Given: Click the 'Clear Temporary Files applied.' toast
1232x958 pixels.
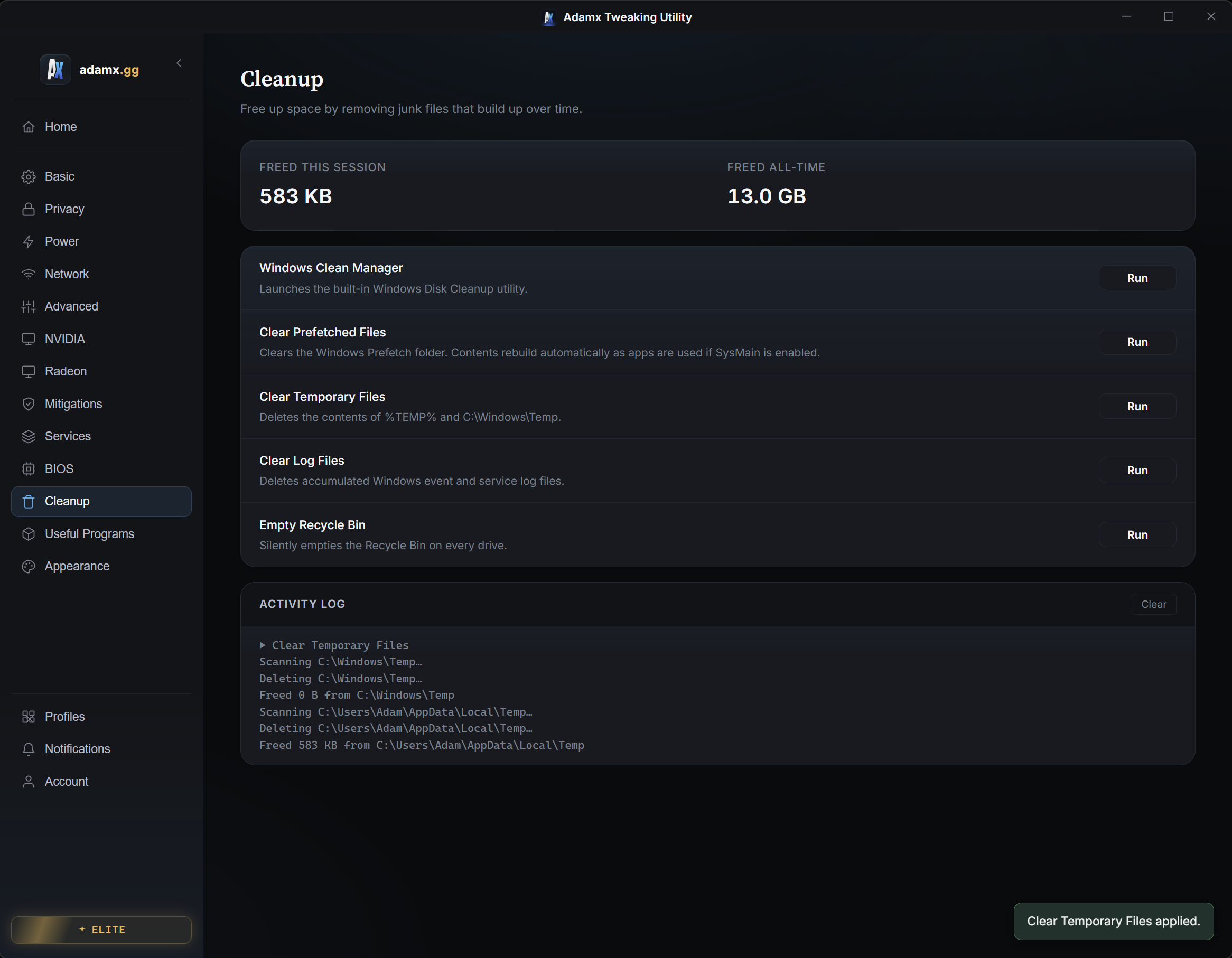Looking at the screenshot, I should [1113, 921].
